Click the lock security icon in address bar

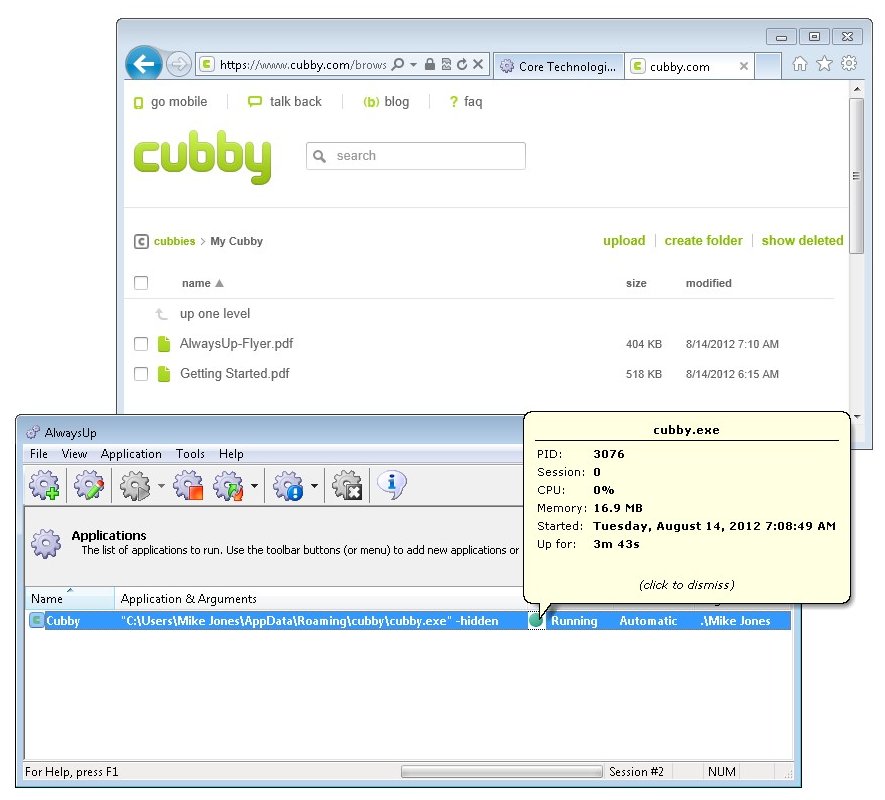(430, 64)
